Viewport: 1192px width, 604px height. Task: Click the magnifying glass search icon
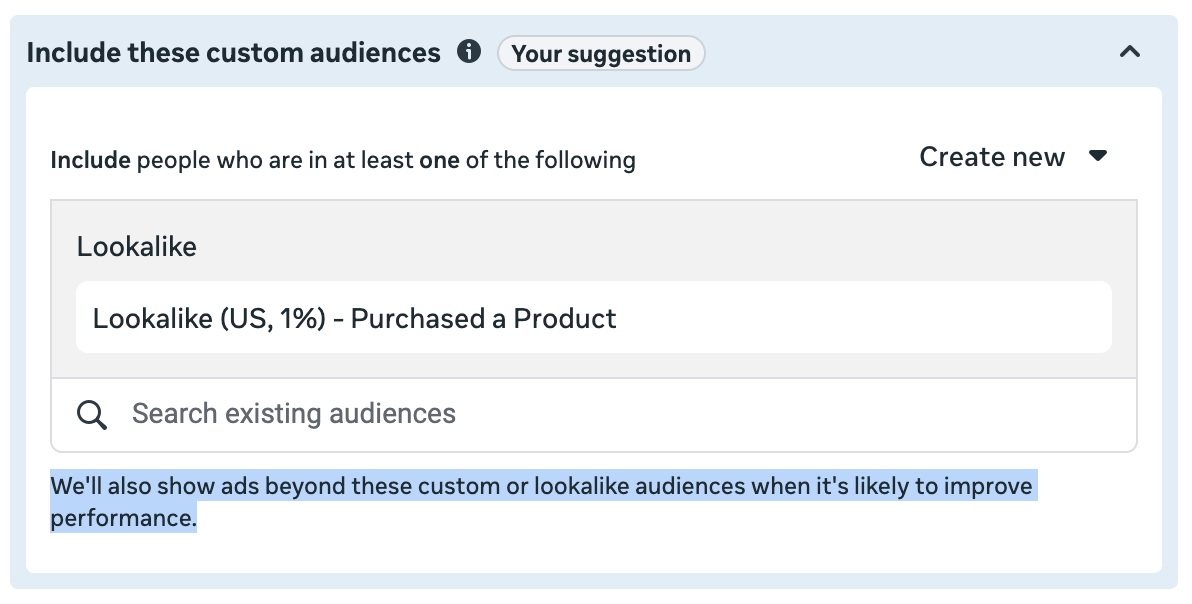92,414
